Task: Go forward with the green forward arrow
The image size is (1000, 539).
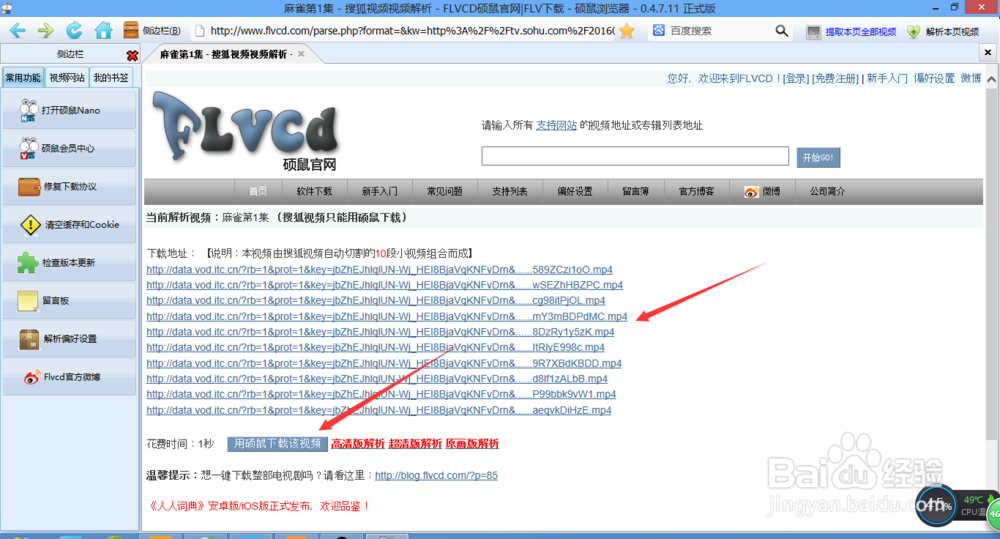Action: (x=45, y=31)
